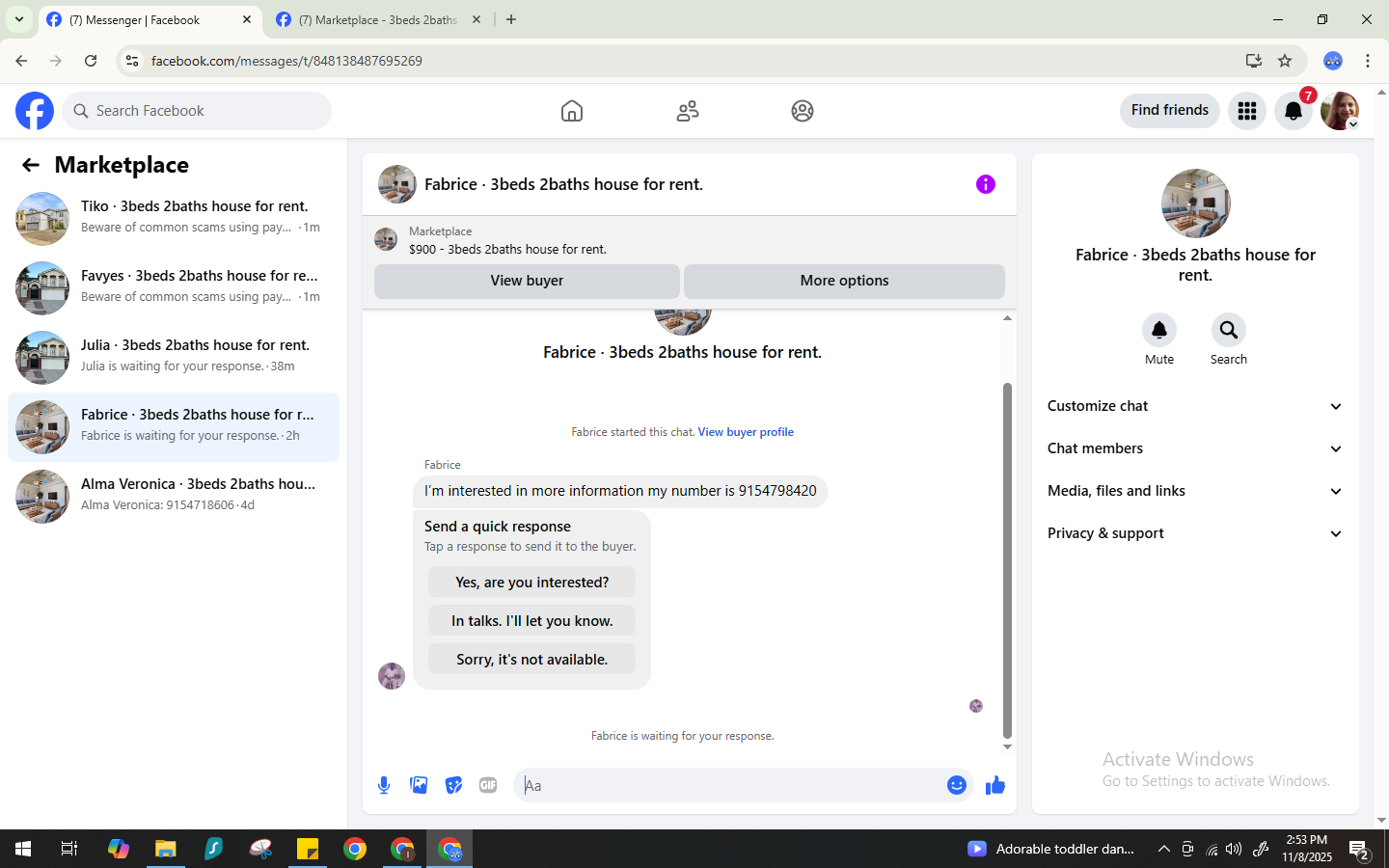The height and width of the screenshot is (868, 1389).
Task: Send quick response 'In talks. I'll let you know.'
Action: pyautogui.click(x=531, y=621)
